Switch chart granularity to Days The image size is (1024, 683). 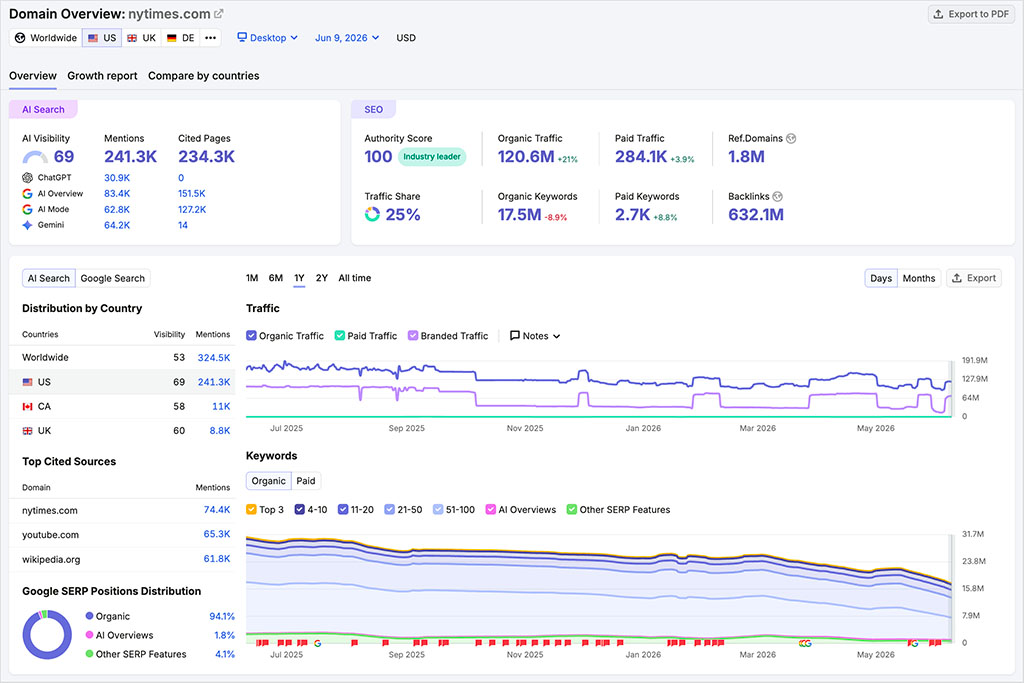pos(880,278)
